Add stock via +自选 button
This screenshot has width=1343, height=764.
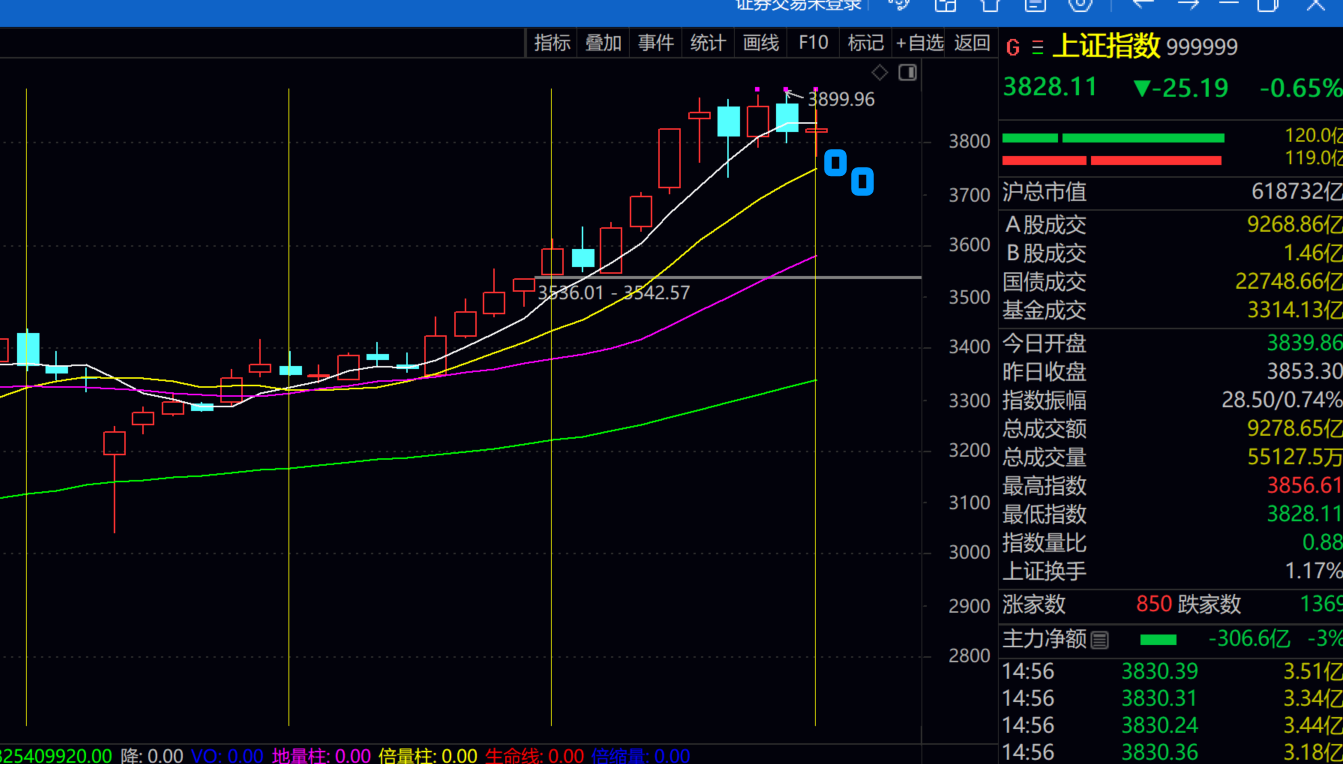tap(920, 43)
